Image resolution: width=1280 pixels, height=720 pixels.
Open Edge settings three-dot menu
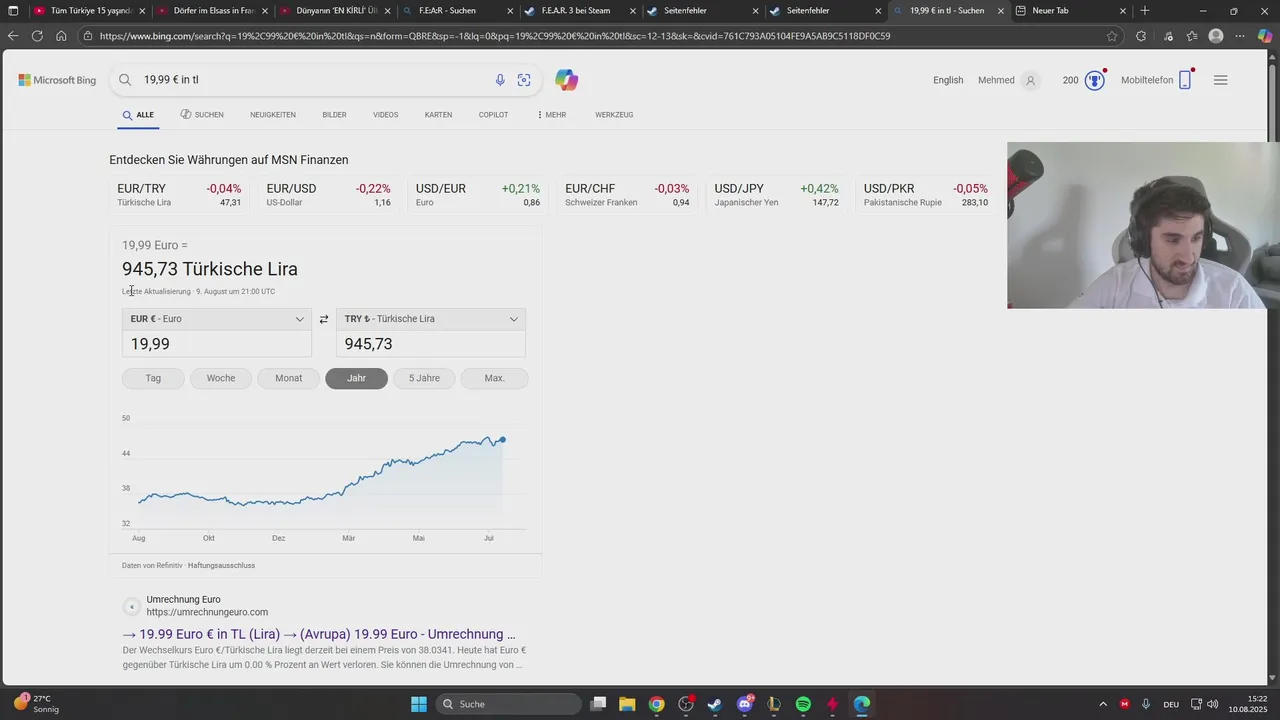pyautogui.click(x=1241, y=36)
